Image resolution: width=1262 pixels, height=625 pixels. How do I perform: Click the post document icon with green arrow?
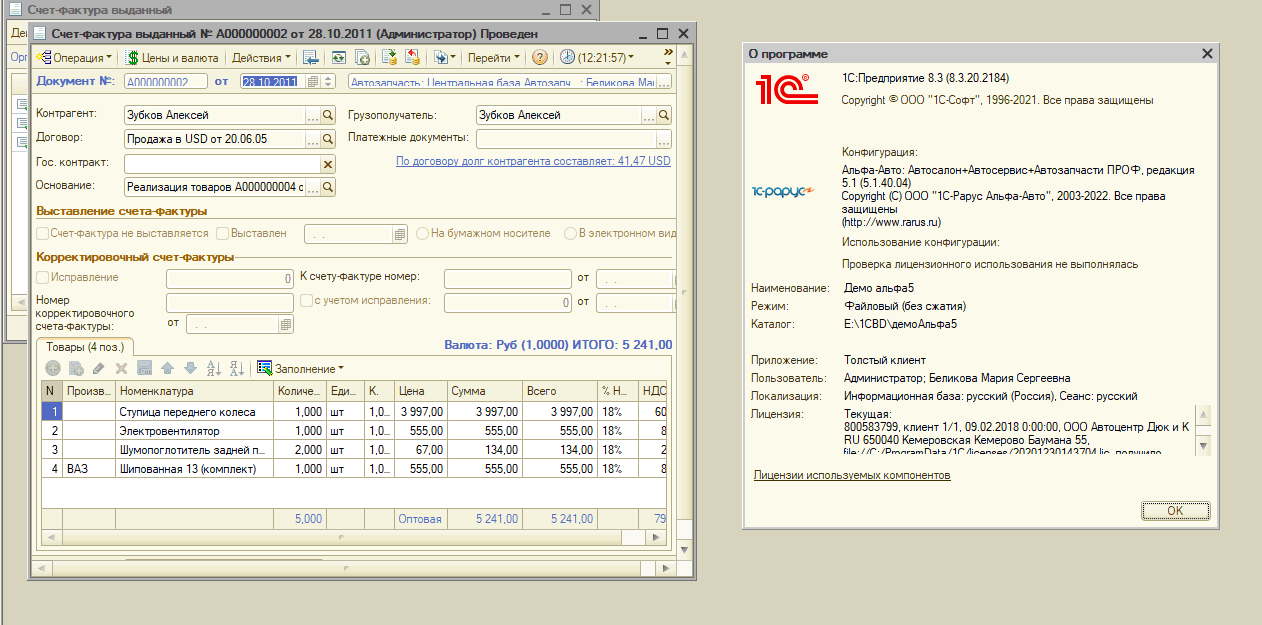tap(389, 57)
